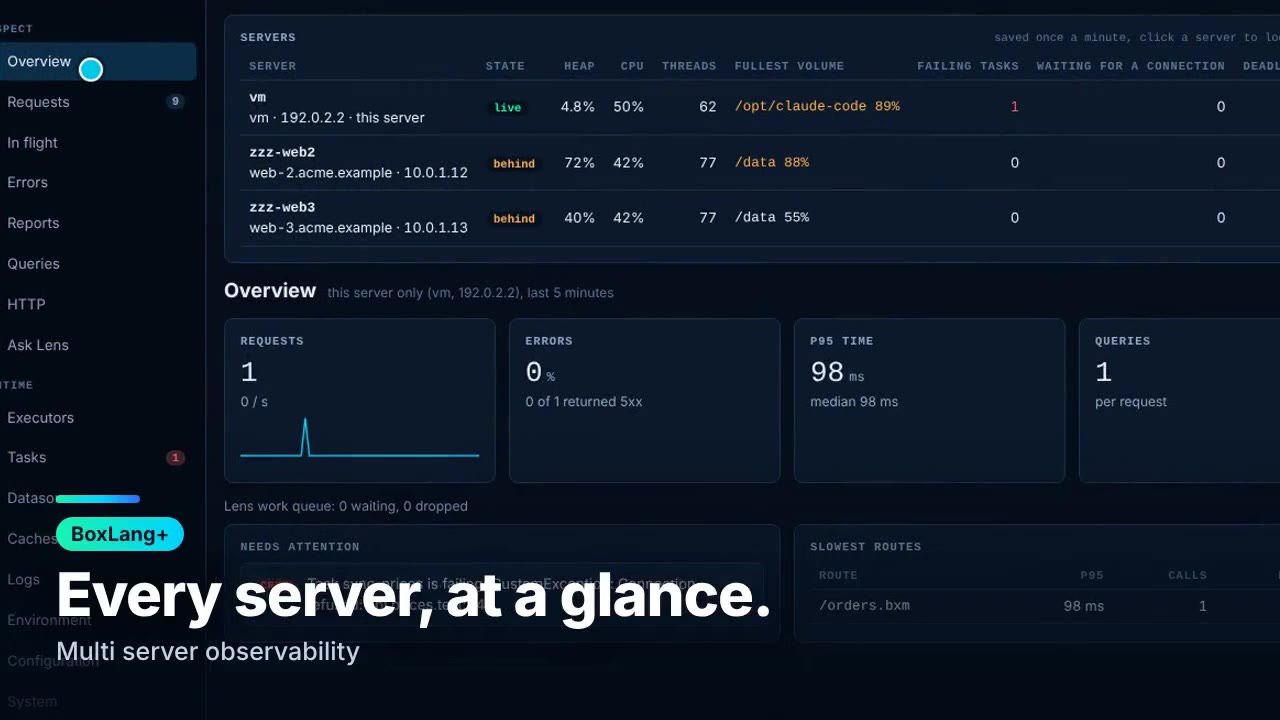Image resolution: width=1280 pixels, height=720 pixels.
Task: Go to In flight in sidebar
Action: pos(33,142)
